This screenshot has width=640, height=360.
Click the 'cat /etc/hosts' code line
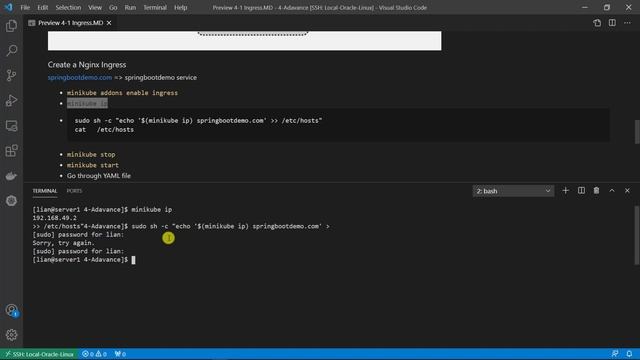[x=104, y=130]
